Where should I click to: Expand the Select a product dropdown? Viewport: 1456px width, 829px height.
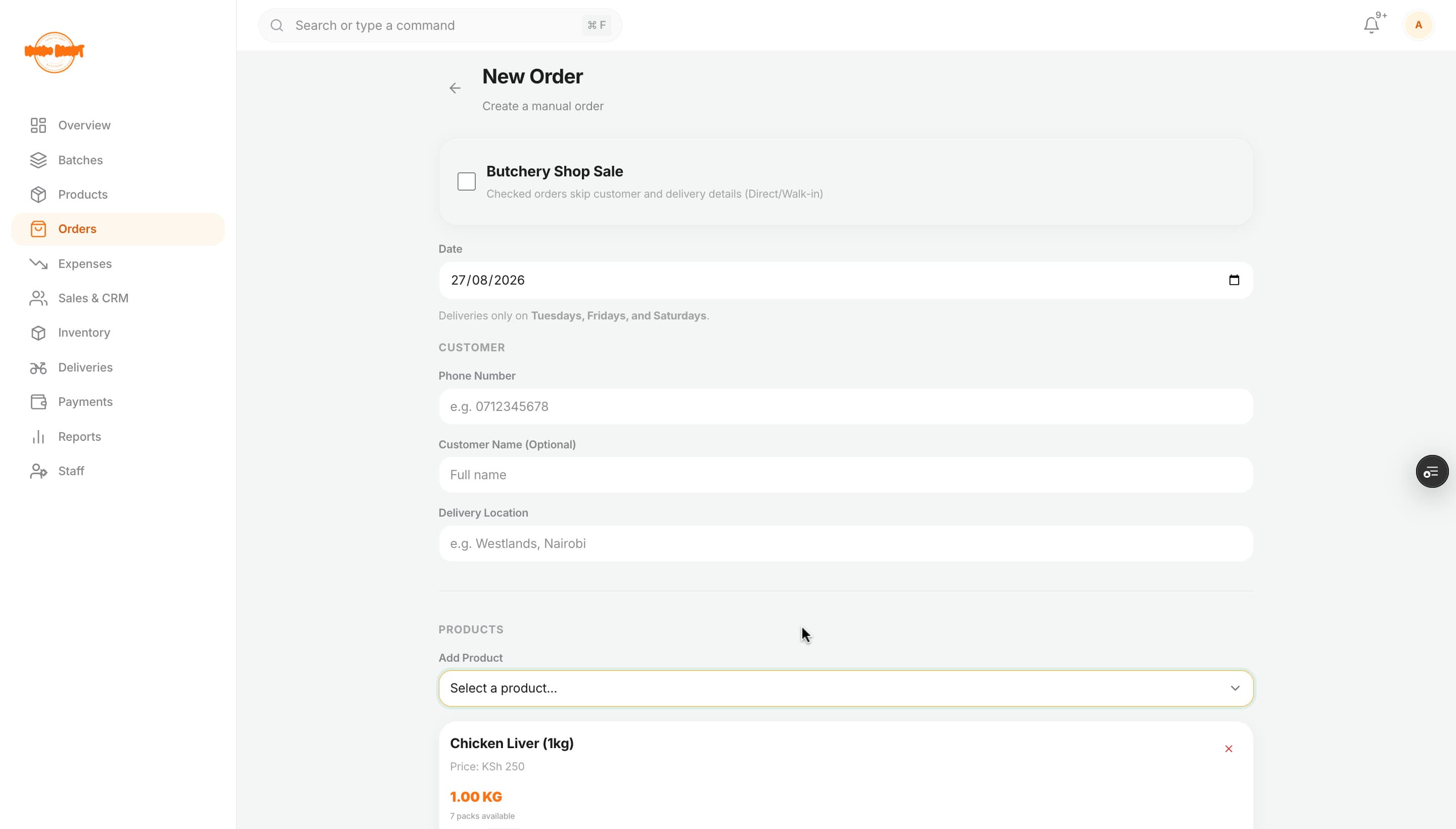coord(846,688)
